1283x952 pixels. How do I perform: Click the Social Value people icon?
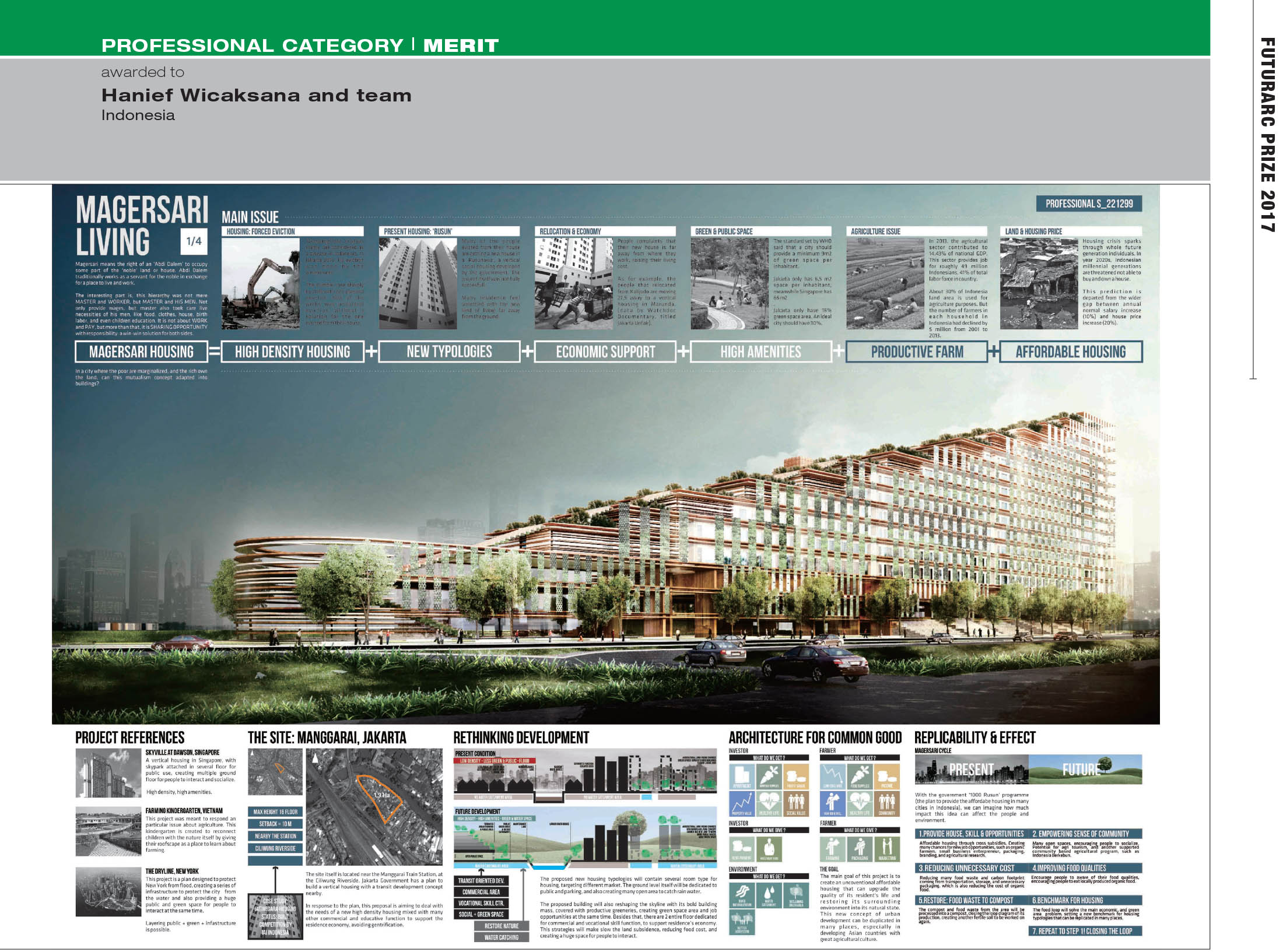[x=796, y=804]
